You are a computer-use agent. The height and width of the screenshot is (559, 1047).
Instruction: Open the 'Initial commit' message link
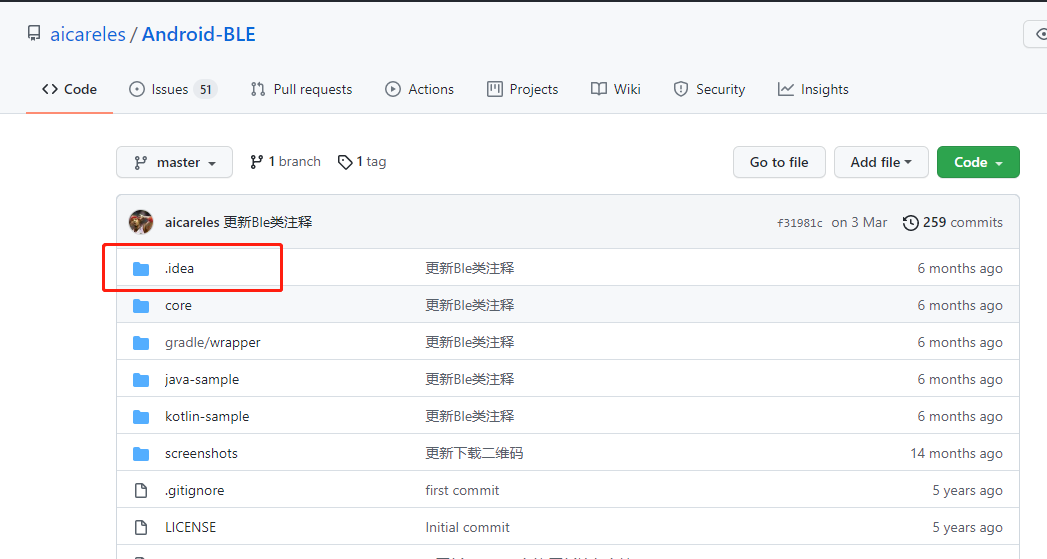click(x=467, y=527)
